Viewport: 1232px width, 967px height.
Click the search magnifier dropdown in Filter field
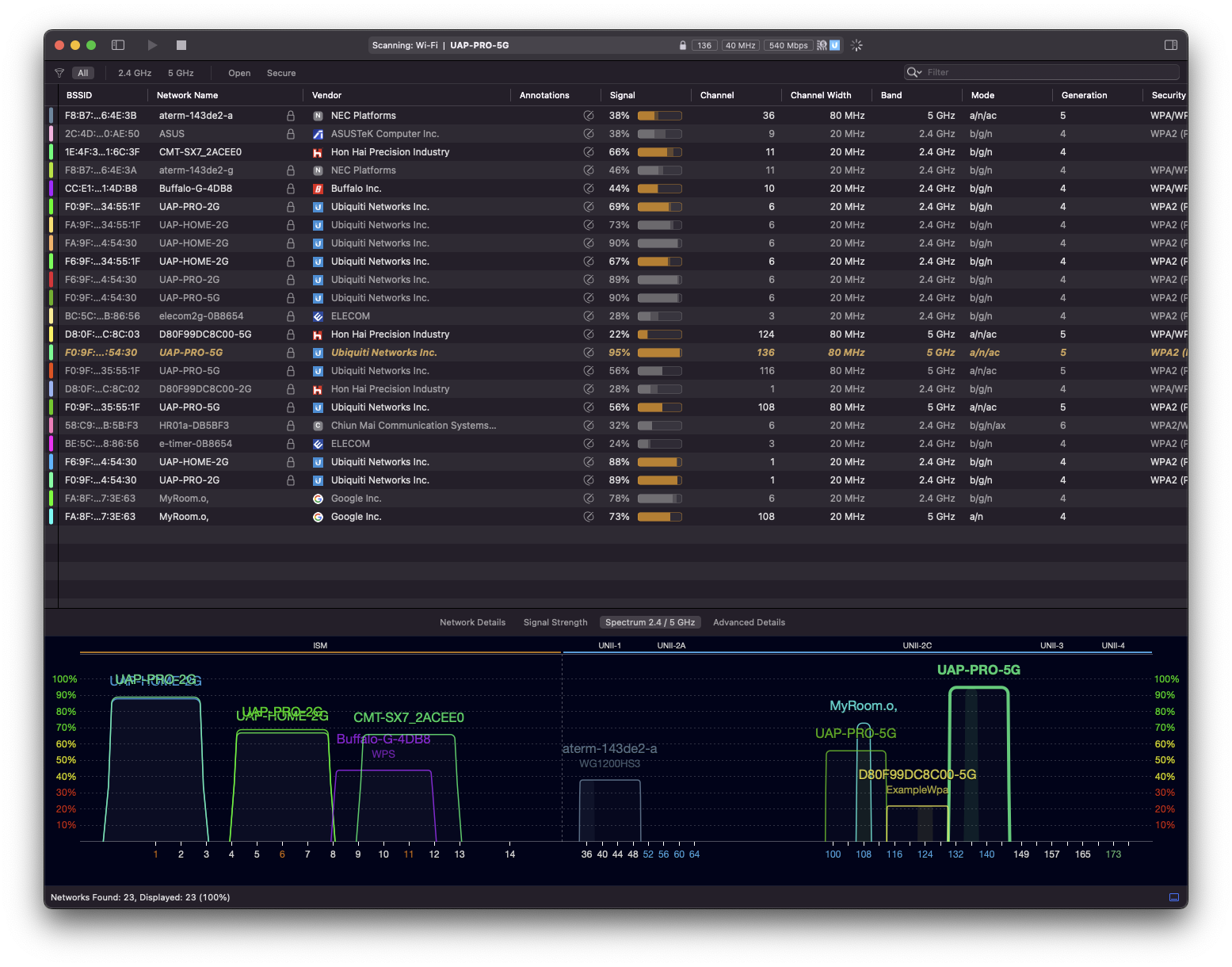coord(914,72)
